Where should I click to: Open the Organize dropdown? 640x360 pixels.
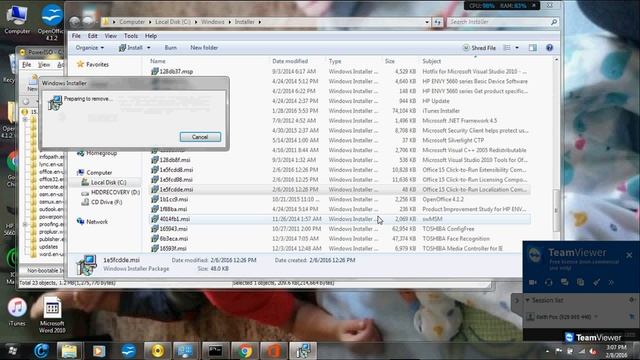(x=90, y=48)
